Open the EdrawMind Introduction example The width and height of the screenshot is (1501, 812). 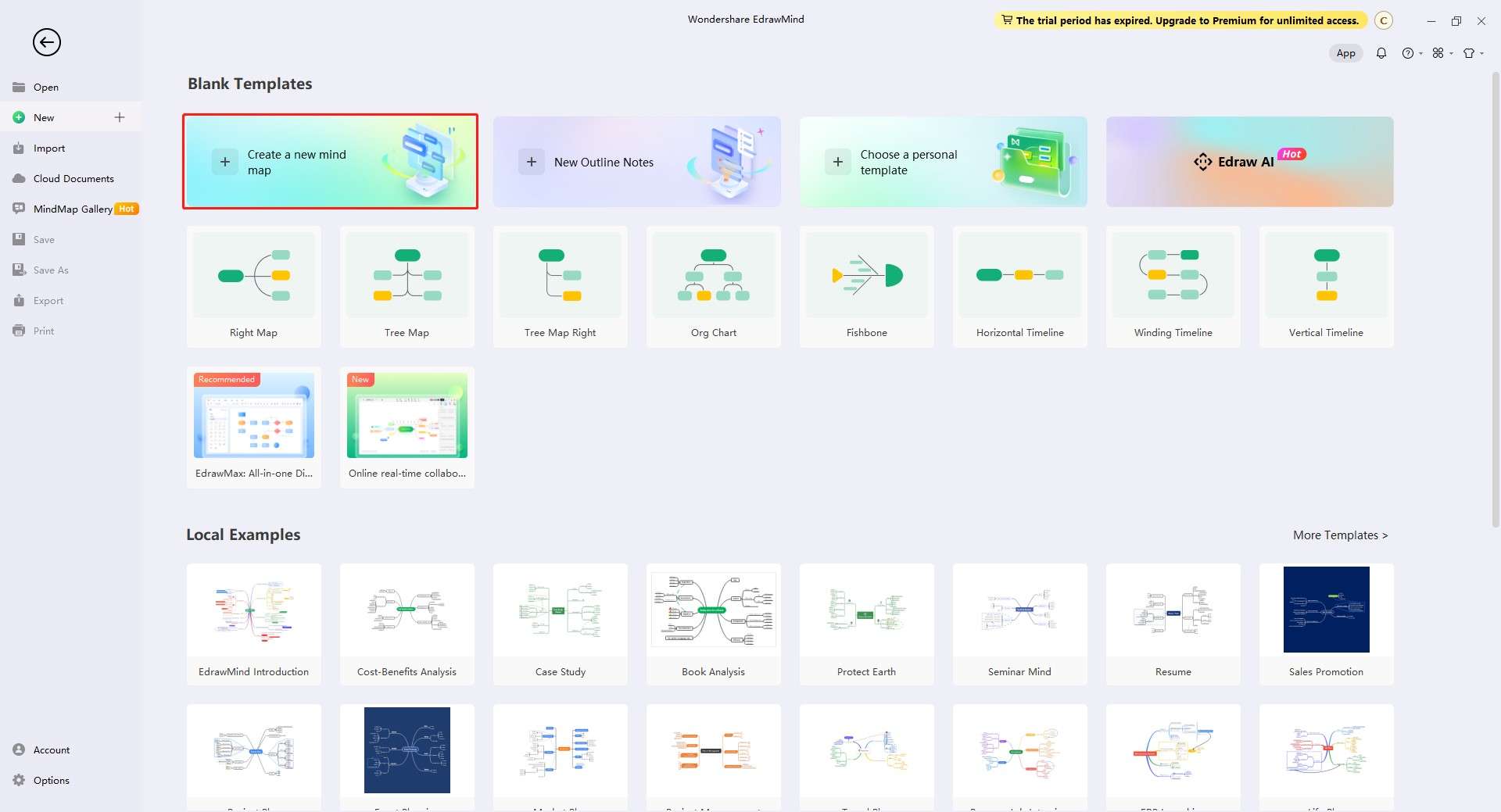(x=253, y=624)
